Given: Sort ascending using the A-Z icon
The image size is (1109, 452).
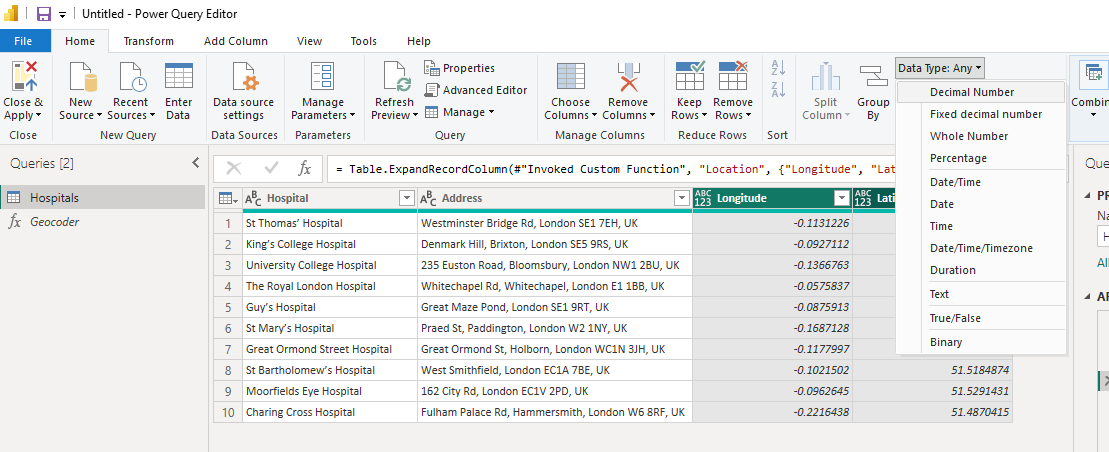Looking at the screenshot, I should [779, 69].
